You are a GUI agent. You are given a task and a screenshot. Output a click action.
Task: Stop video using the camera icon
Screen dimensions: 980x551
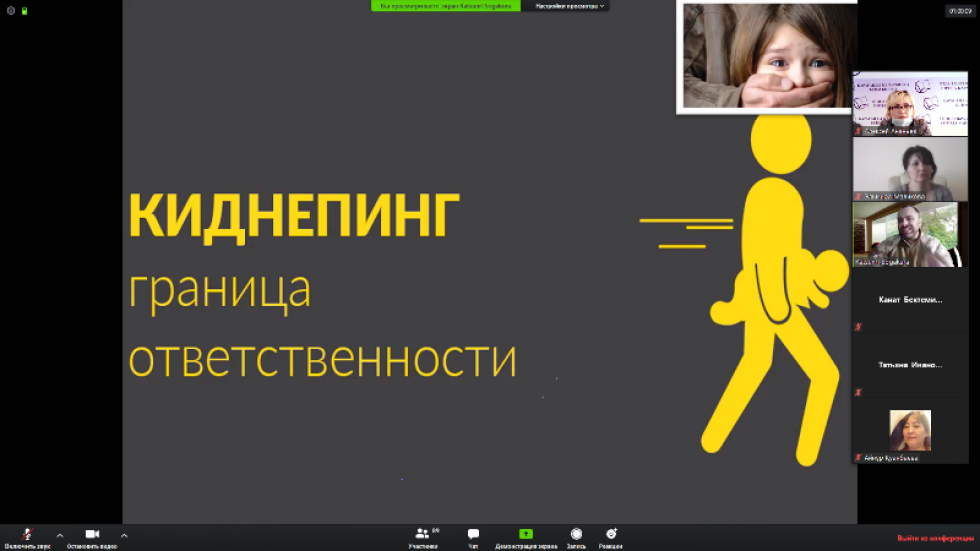coord(92,535)
